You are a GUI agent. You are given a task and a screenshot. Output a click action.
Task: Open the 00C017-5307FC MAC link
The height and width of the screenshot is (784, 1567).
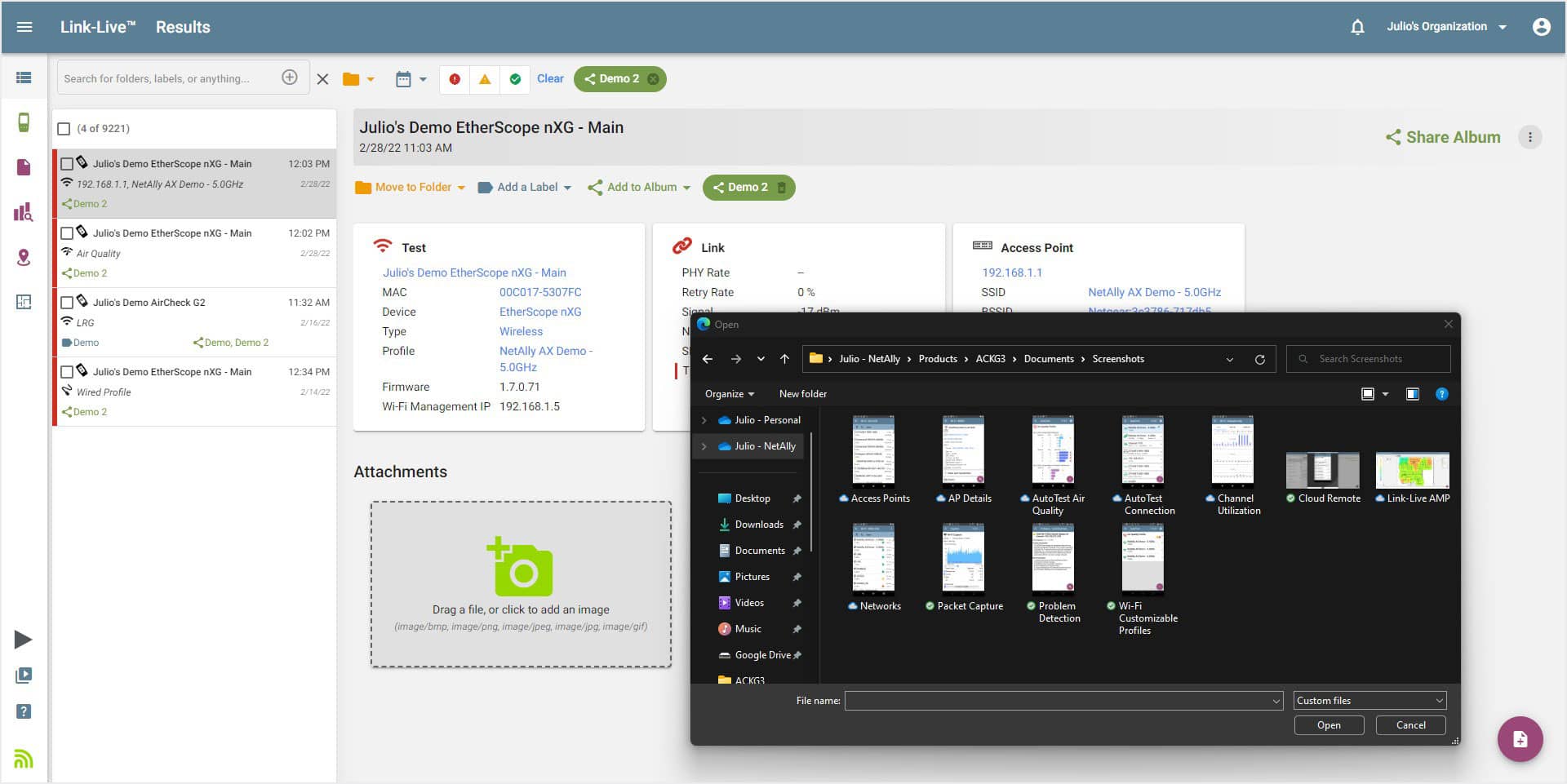540,292
